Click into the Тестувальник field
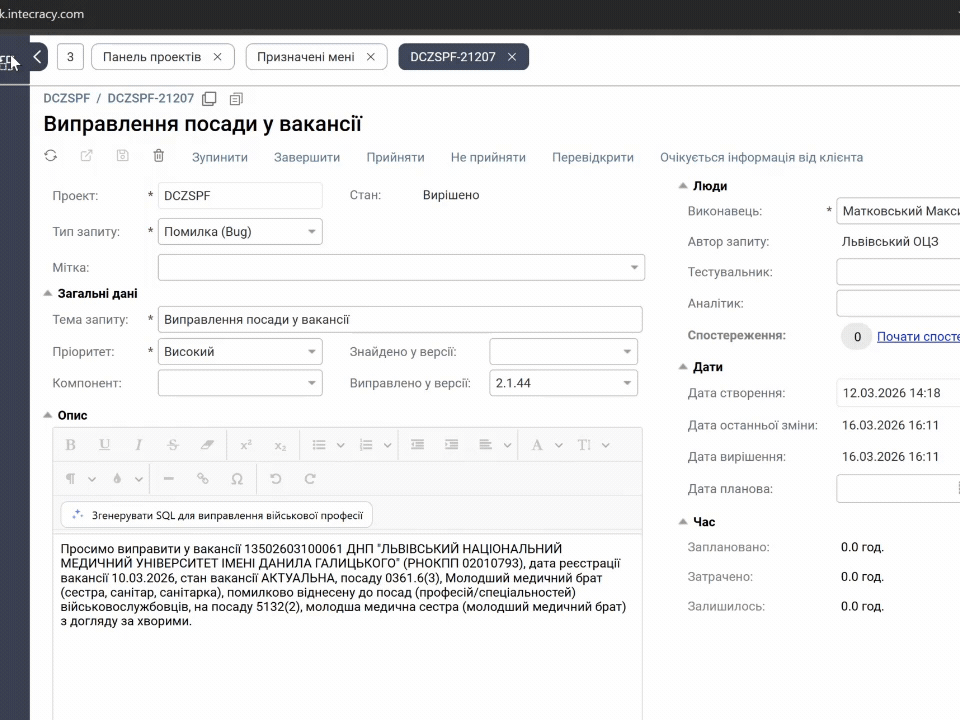The image size is (960, 720). click(898, 272)
